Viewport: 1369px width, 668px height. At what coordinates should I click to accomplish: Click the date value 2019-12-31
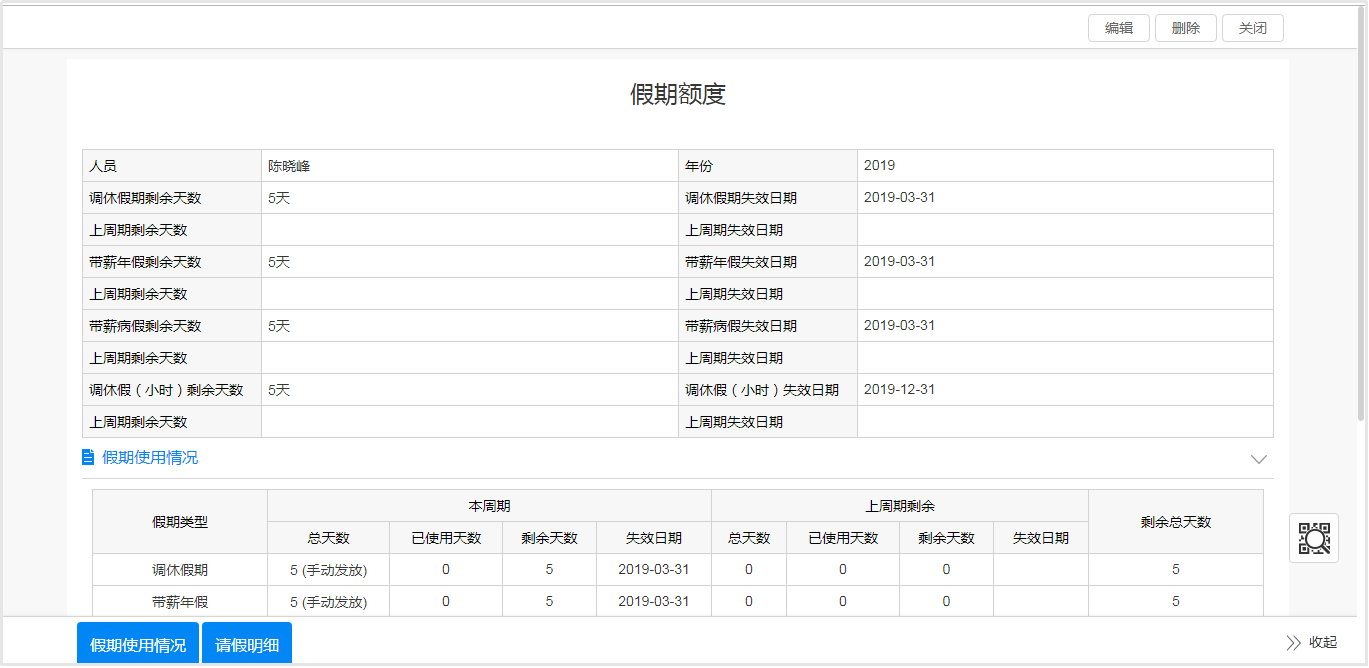pos(899,390)
